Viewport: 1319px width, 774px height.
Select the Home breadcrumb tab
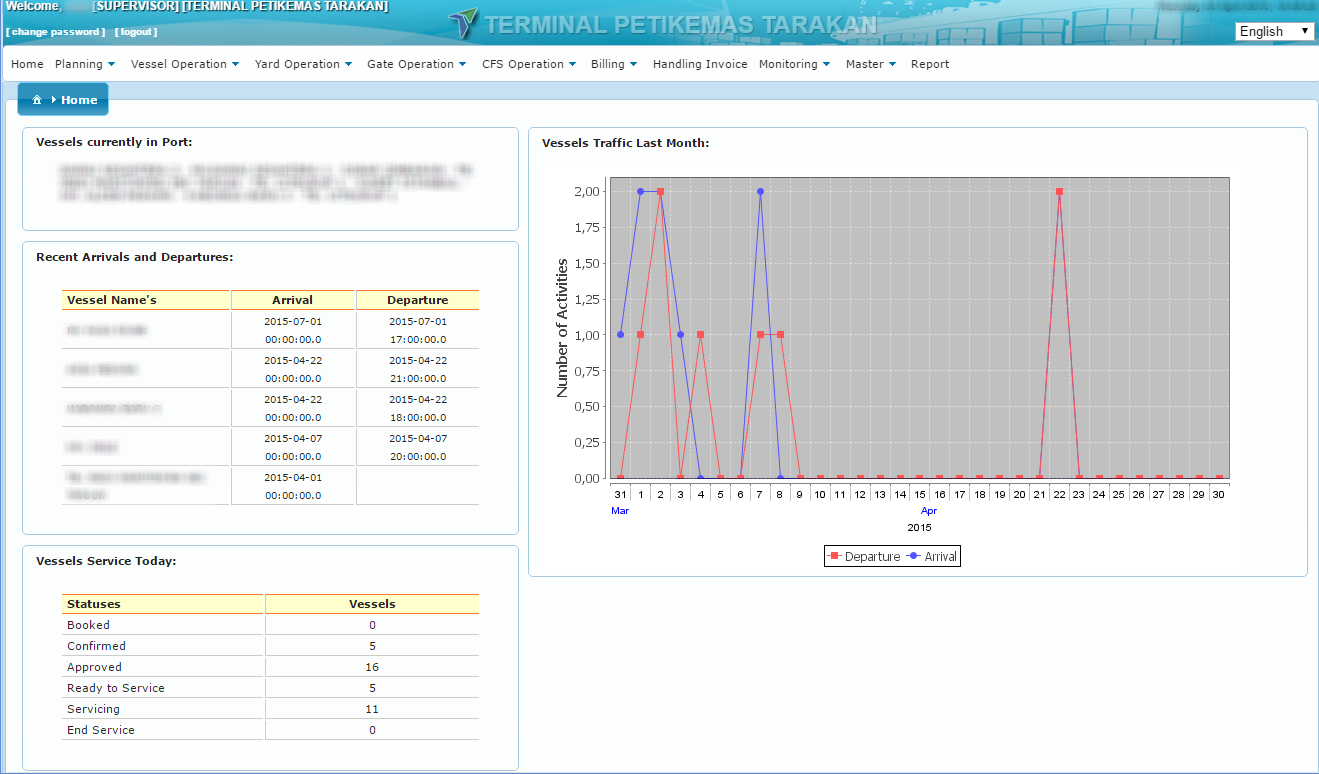coord(63,100)
